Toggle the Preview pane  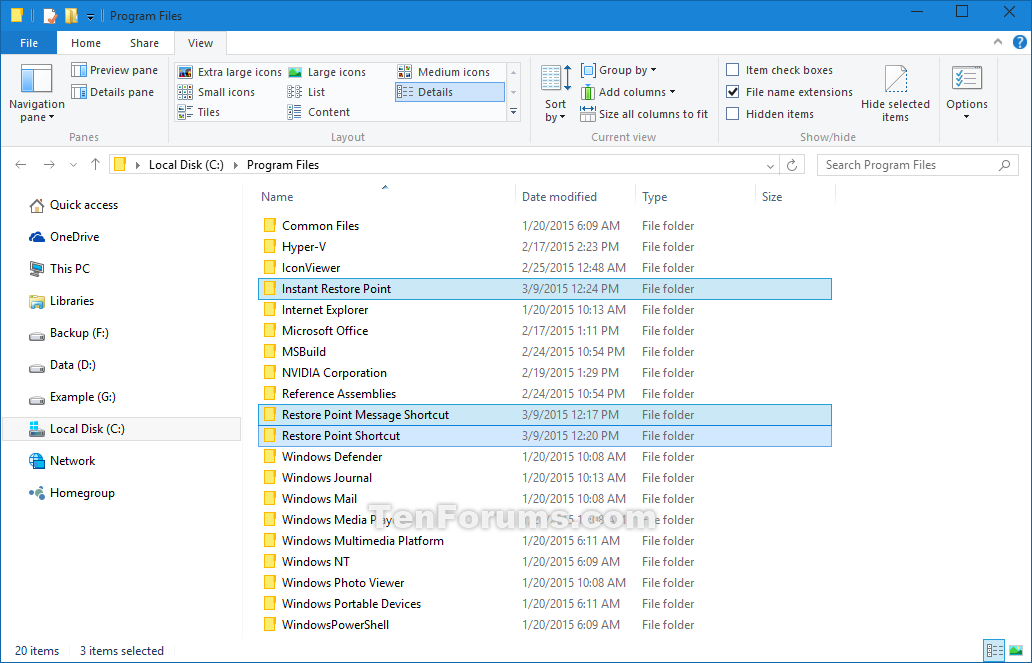115,70
